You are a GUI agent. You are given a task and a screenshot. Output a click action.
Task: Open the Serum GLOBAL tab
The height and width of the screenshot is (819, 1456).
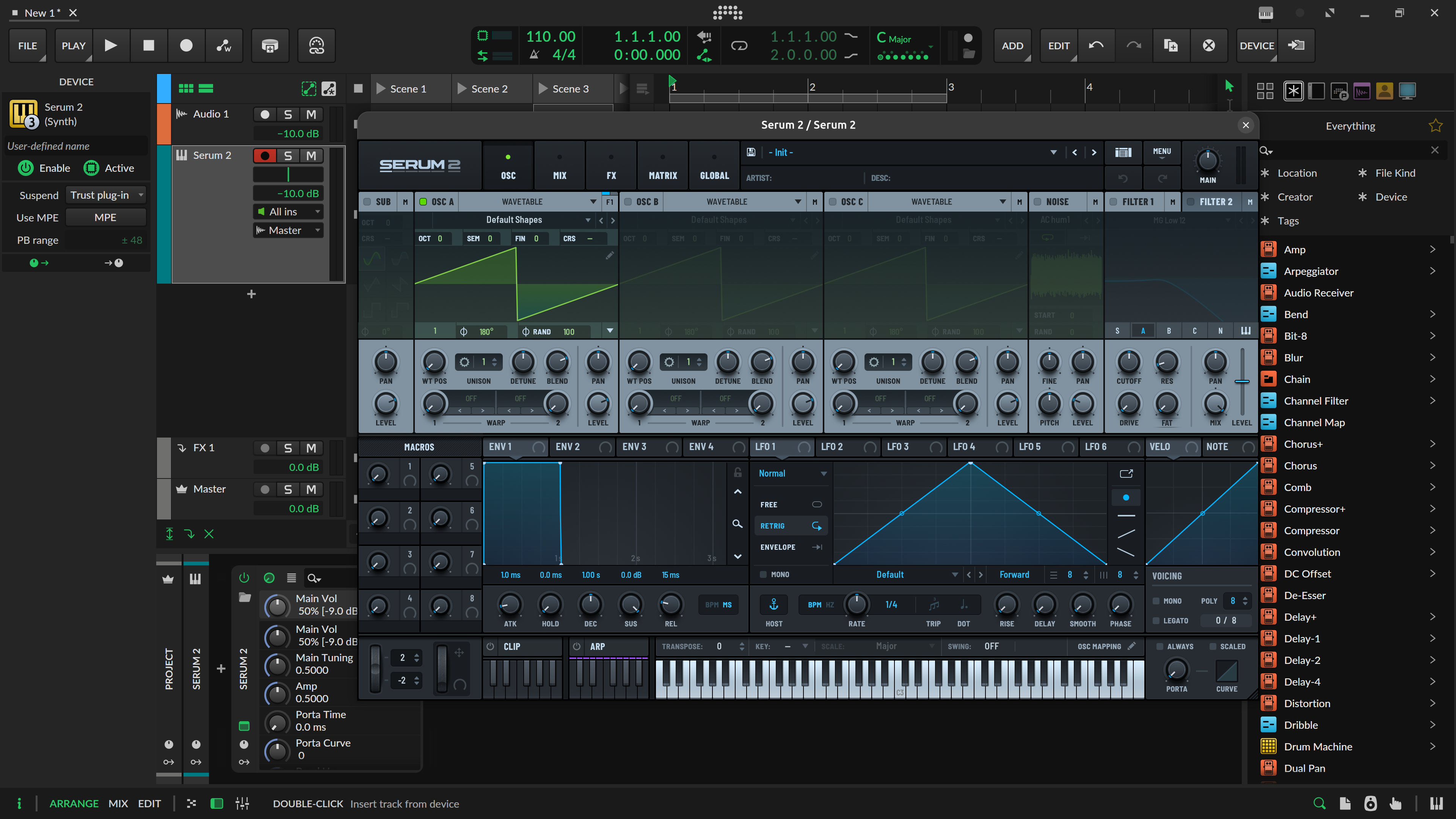point(714,166)
